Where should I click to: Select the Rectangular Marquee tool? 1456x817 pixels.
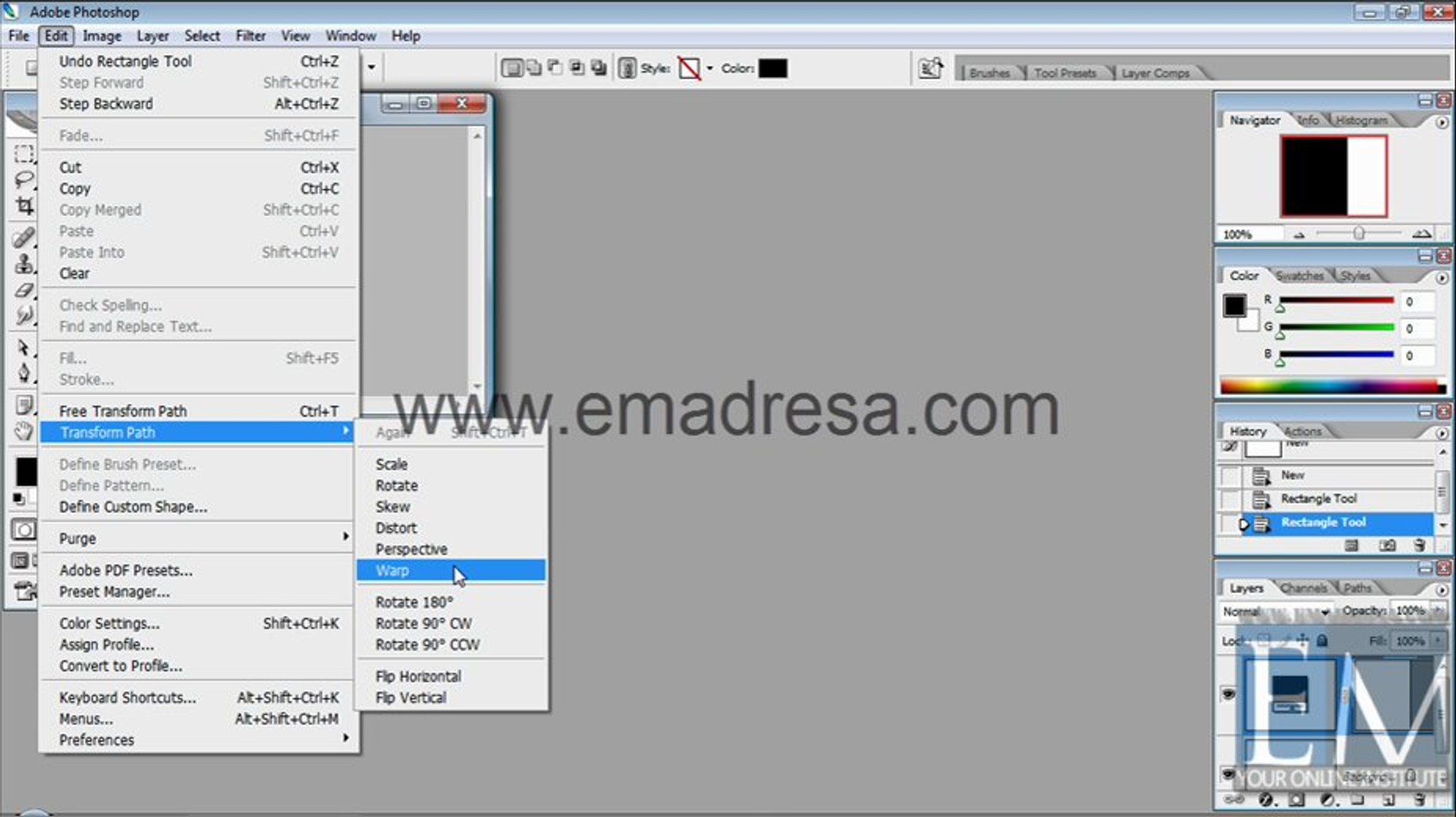click(x=23, y=154)
